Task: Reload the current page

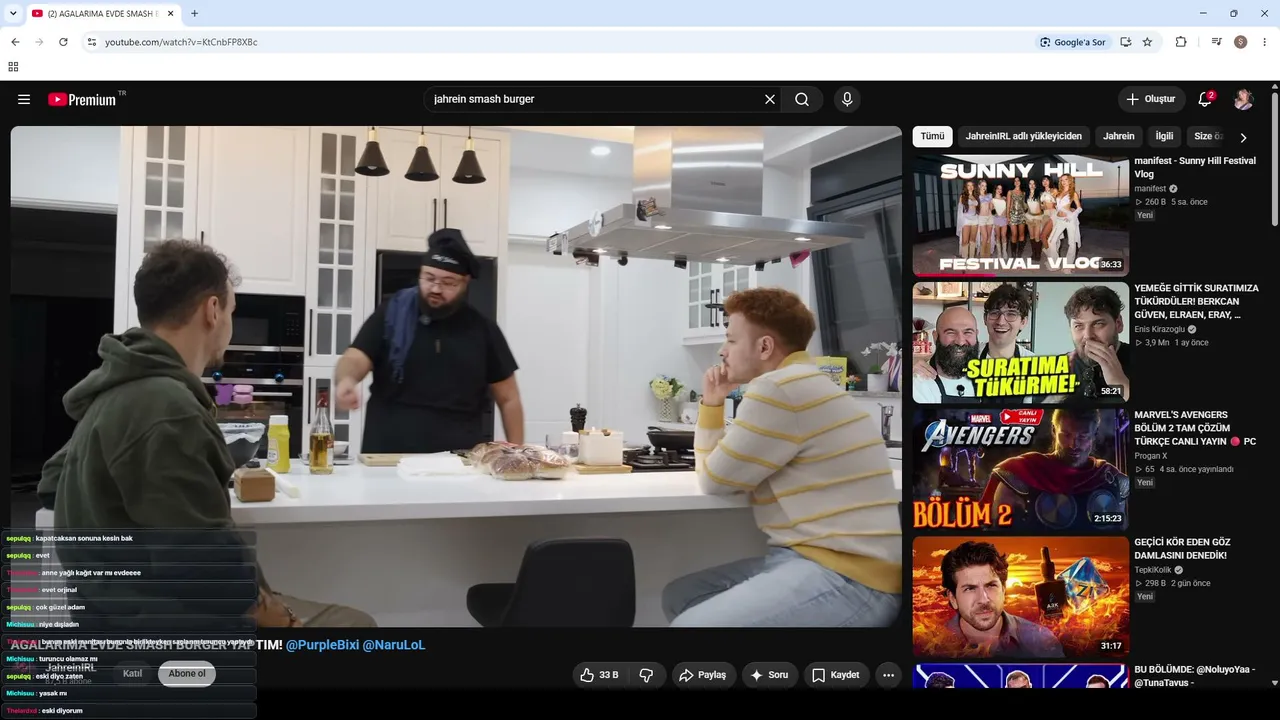Action: click(63, 42)
